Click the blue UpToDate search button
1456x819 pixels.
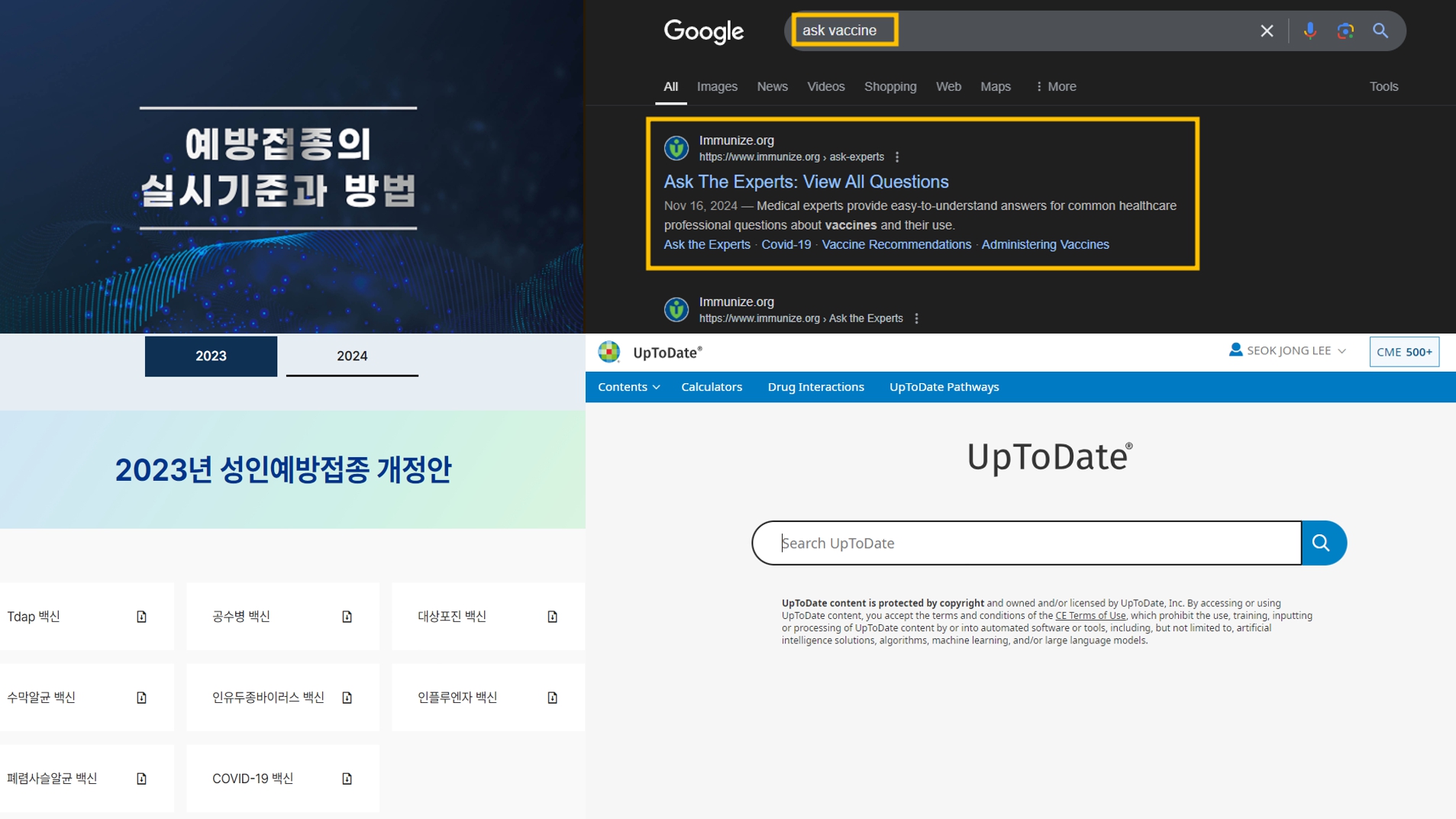[1323, 543]
